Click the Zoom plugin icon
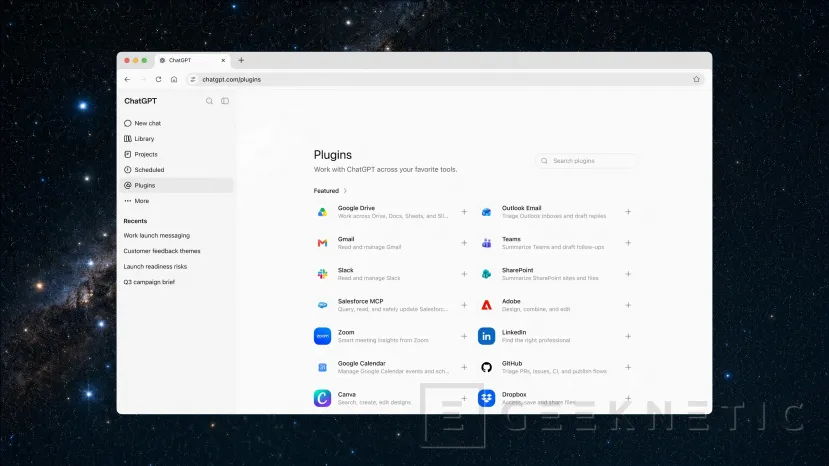Viewport: 829px width, 466px height. pyautogui.click(x=322, y=336)
